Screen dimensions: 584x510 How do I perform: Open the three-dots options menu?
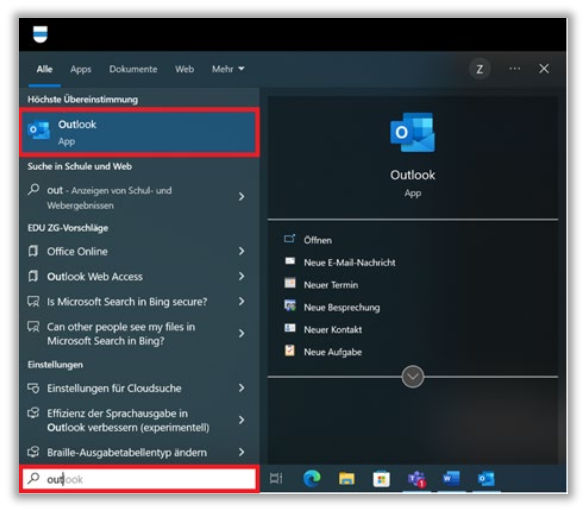(515, 69)
